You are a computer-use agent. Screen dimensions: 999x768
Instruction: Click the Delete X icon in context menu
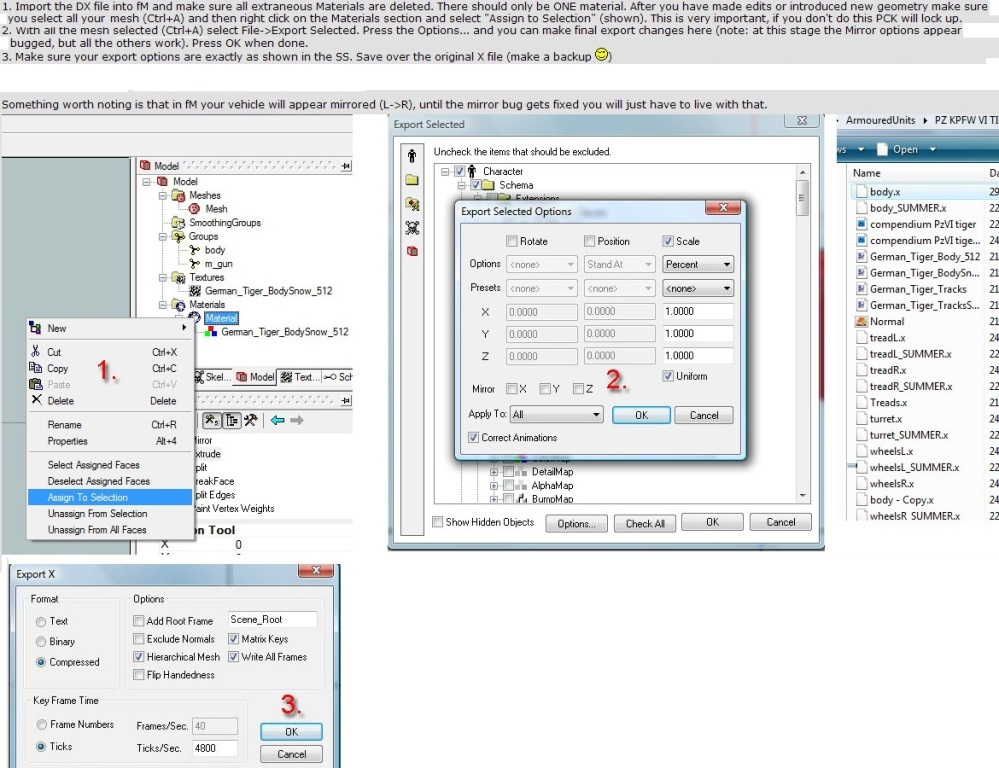36,400
